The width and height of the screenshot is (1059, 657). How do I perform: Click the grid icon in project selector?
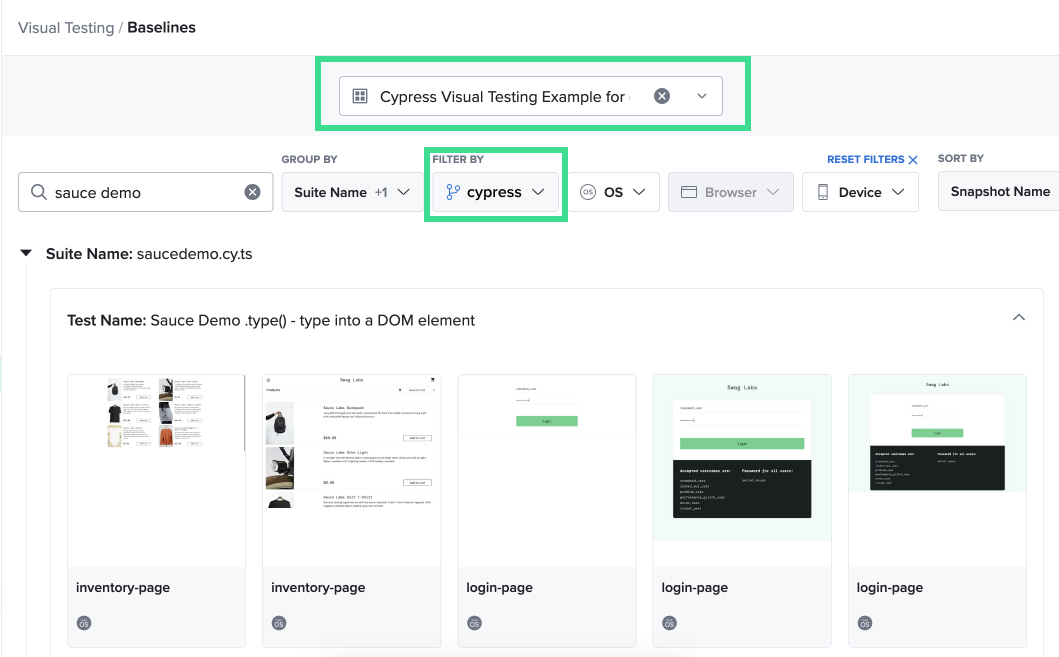pyautogui.click(x=360, y=96)
